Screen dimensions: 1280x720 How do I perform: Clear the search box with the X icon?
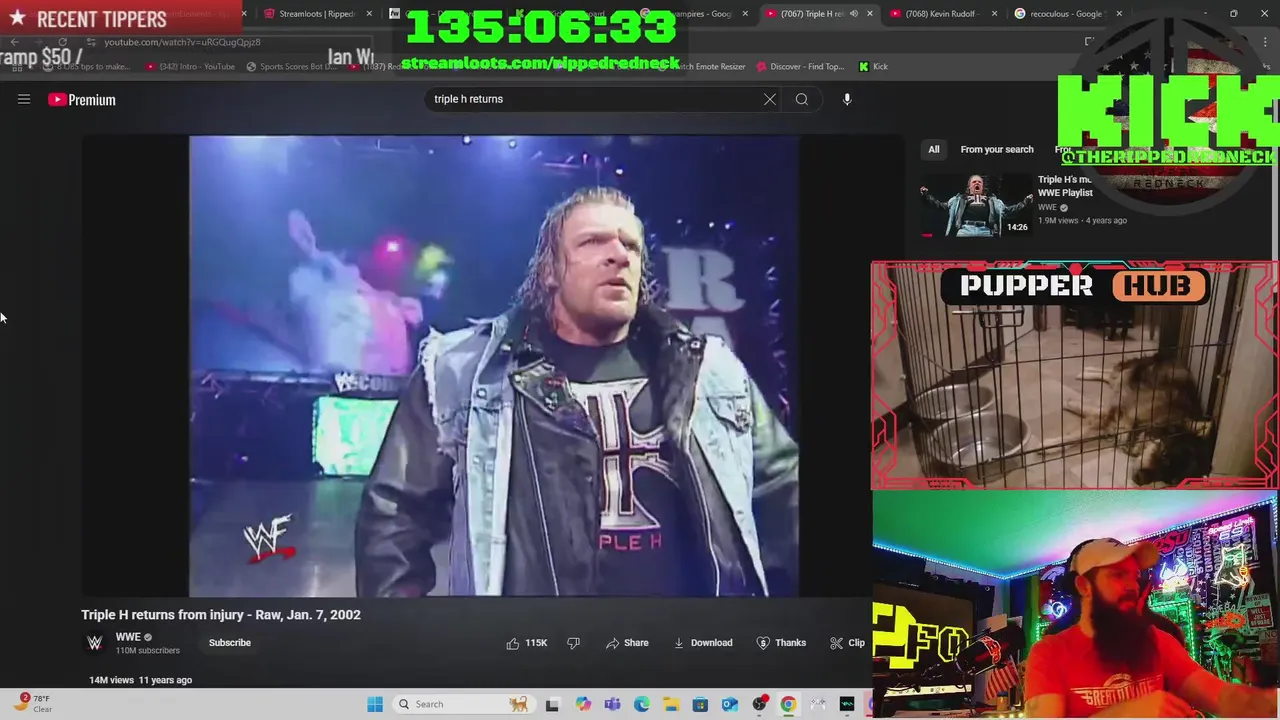pyautogui.click(x=770, y=99)
